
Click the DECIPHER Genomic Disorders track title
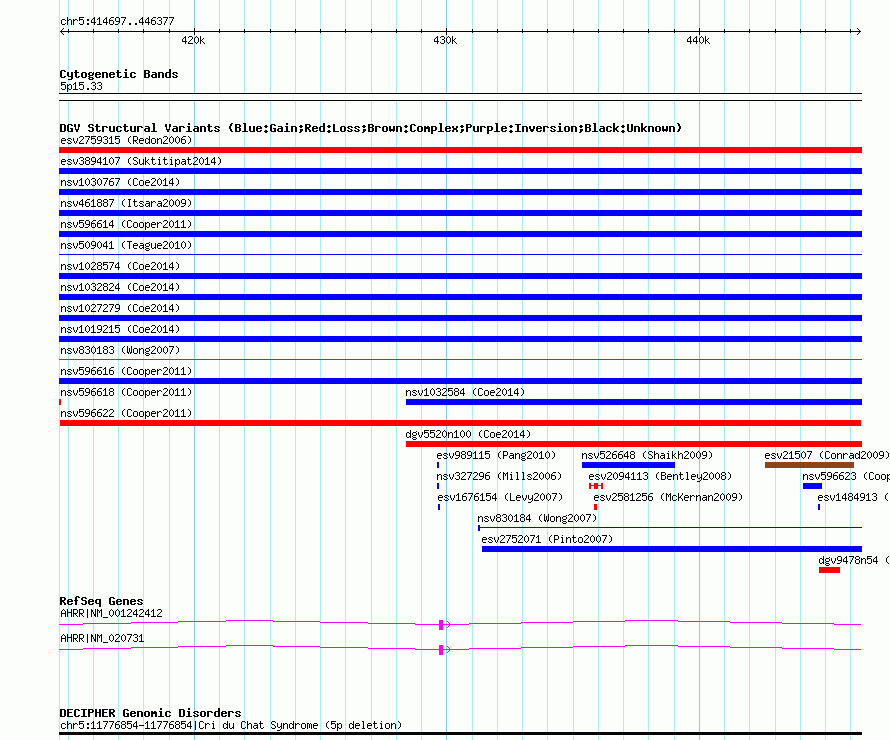click(150, 713)
